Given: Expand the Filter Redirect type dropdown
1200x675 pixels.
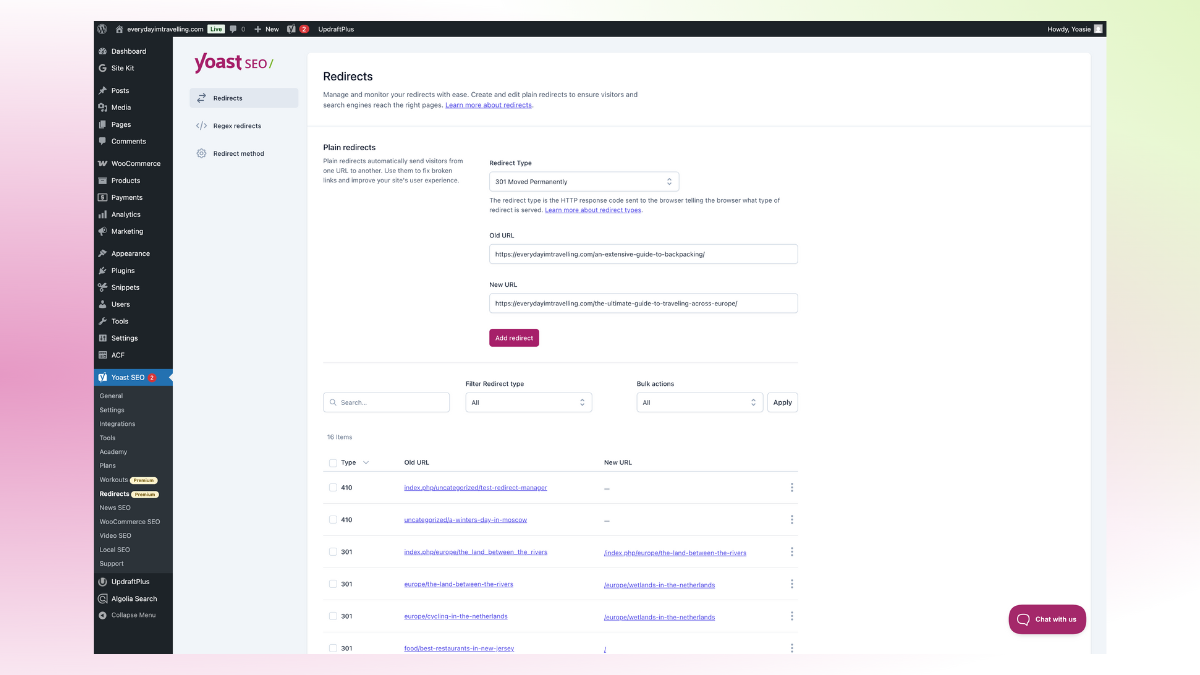Looking at the screenshot, I should tap(528, 403).
